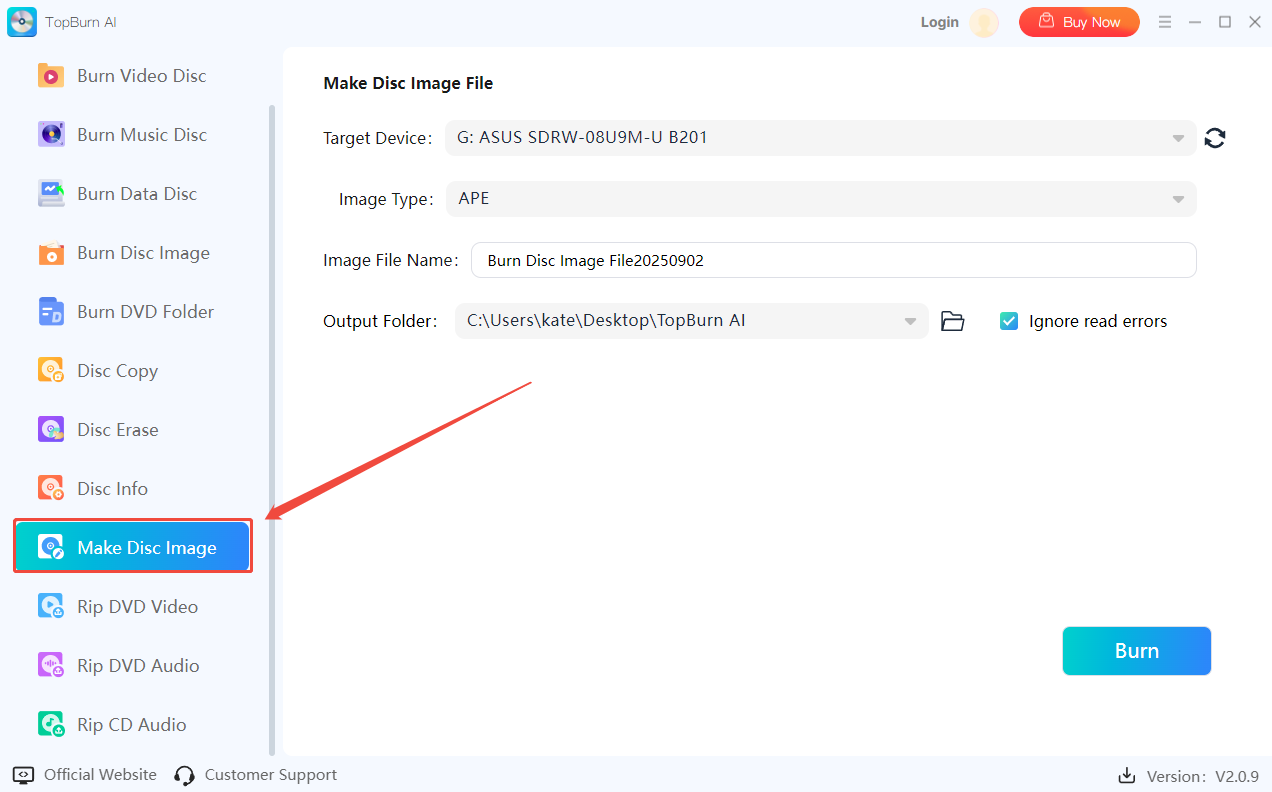Screen dimensions: 1272x792
Task: Open Burn Data Disc via its icon
Action: [x=50, y=194]
